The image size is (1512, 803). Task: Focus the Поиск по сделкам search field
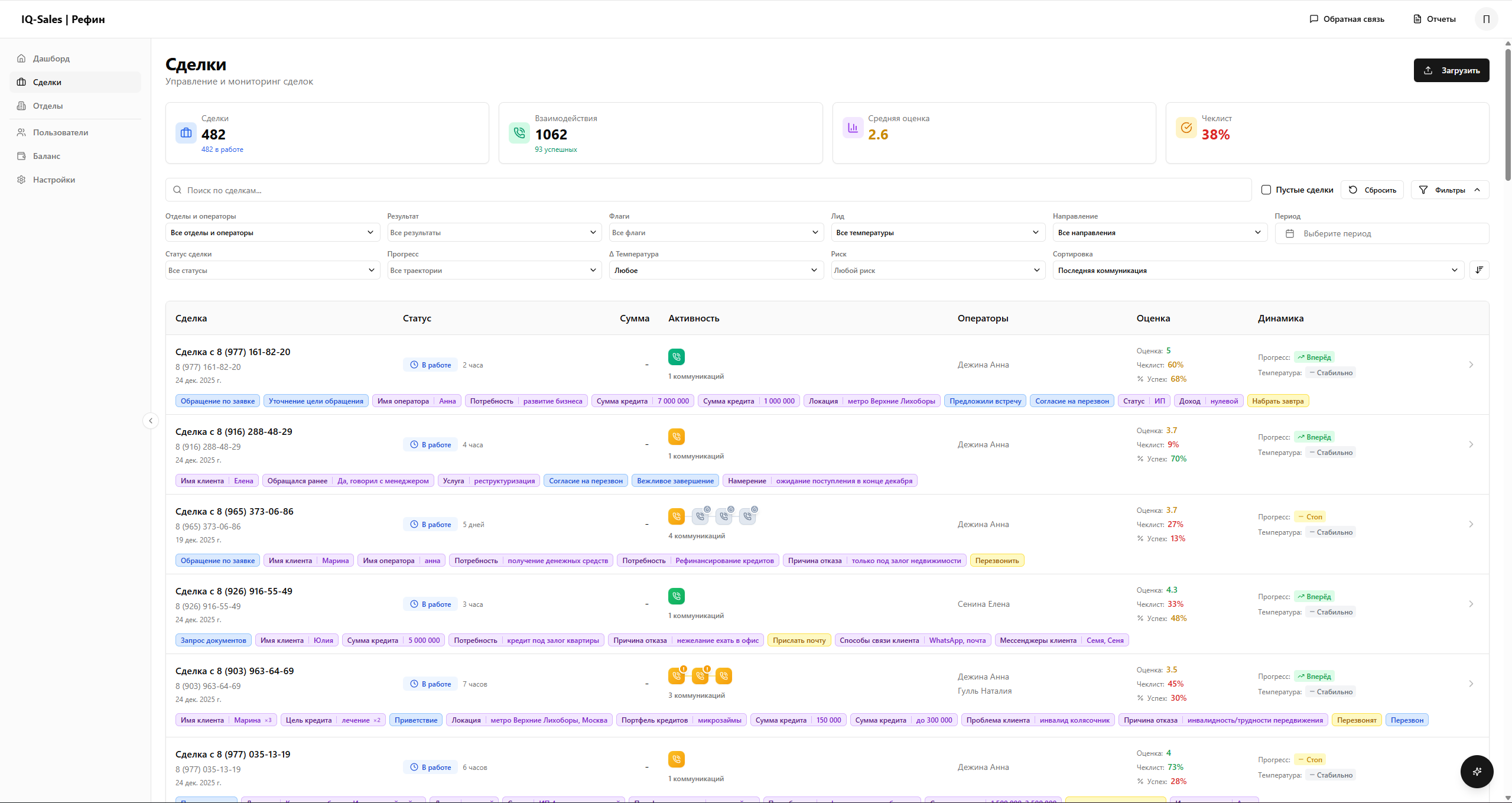click(x=708, y=190)
